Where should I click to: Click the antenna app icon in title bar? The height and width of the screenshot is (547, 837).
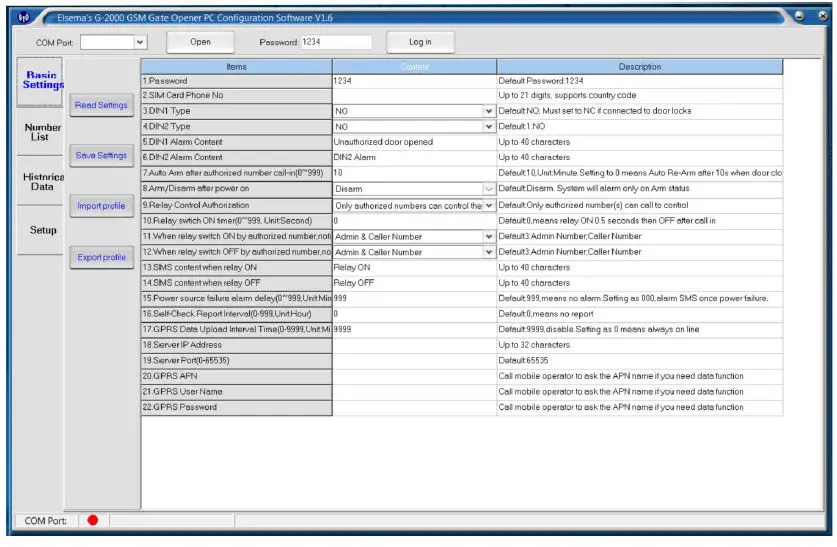point(24,18)
